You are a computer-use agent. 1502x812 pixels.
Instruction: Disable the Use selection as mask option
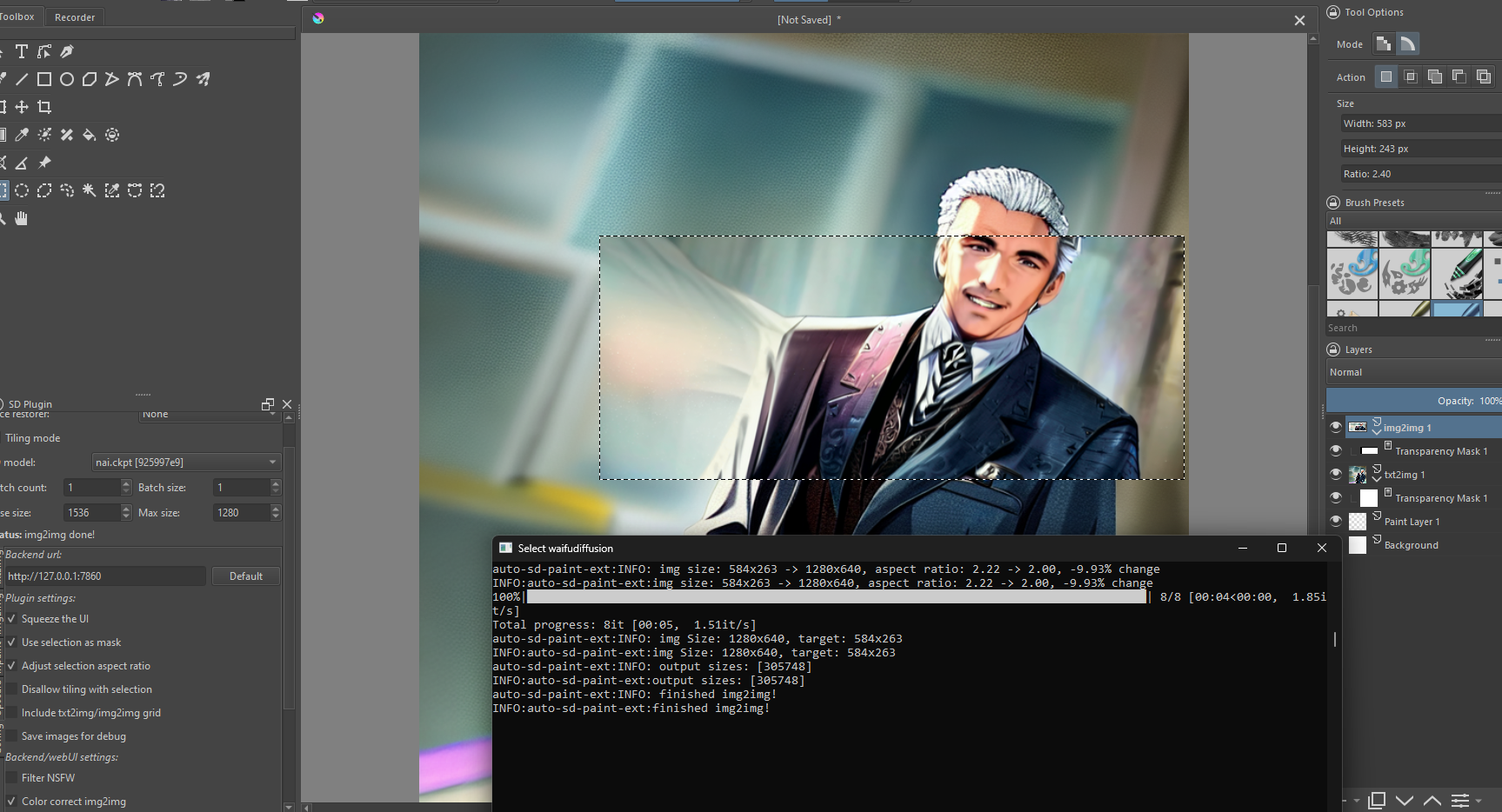[11, 642]
